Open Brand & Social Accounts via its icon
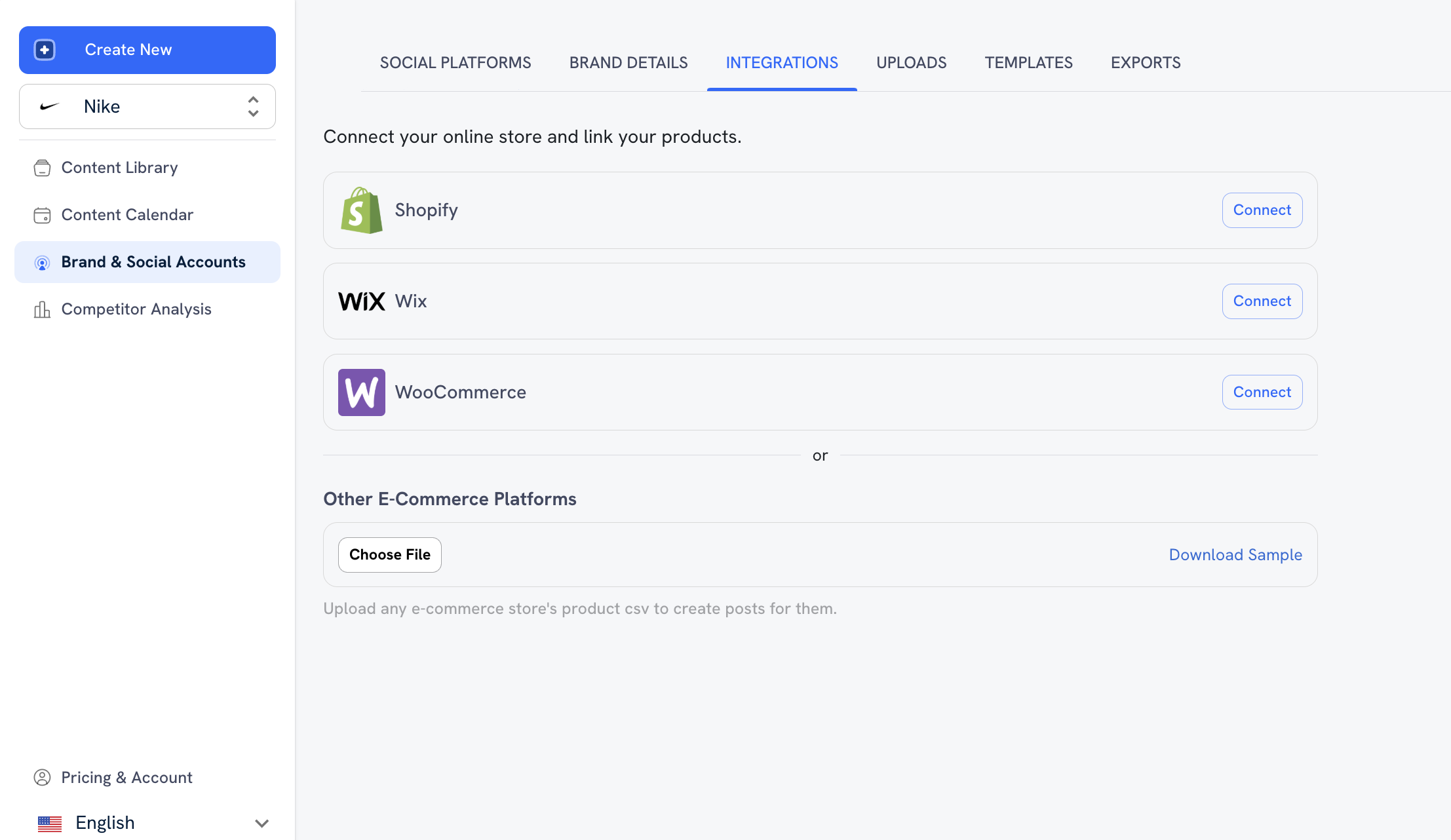 coord(42,262)
